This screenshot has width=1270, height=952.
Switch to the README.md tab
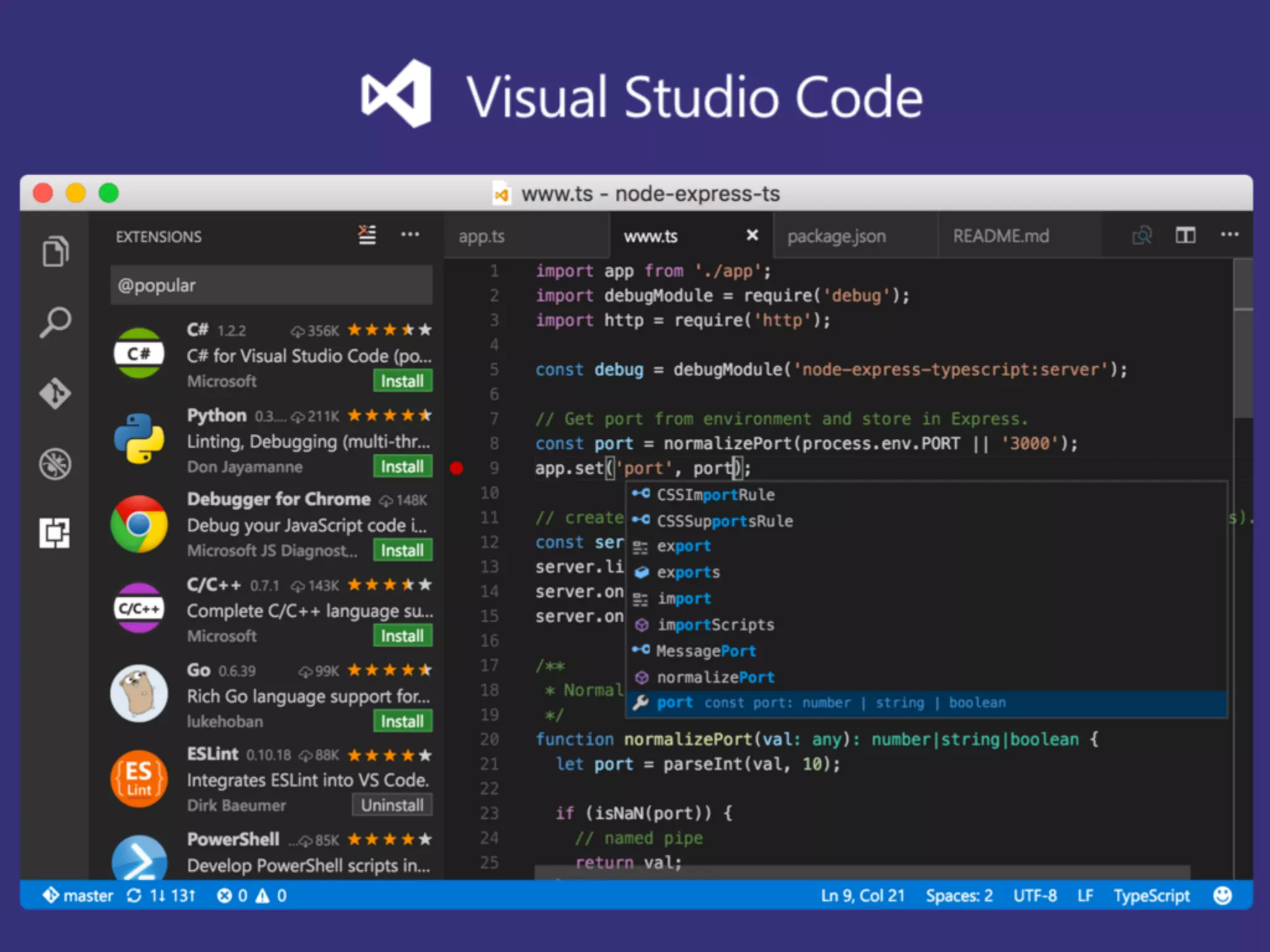[x=1000, y=236]
